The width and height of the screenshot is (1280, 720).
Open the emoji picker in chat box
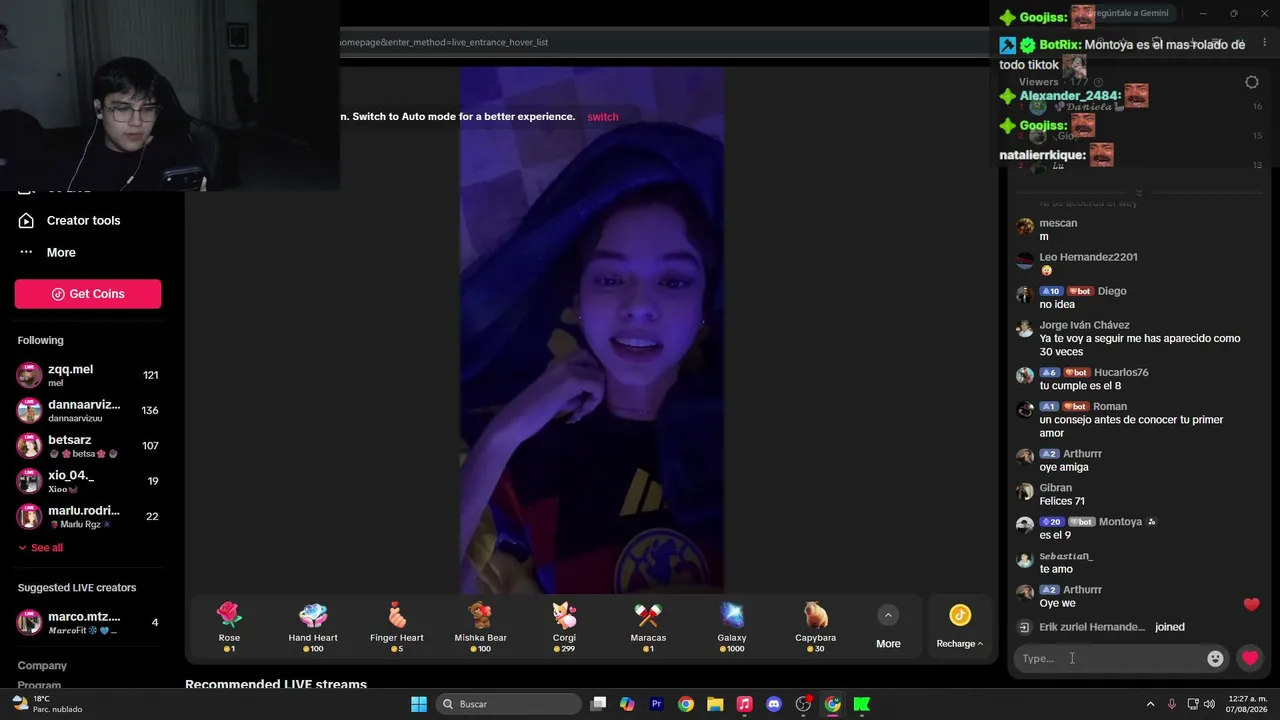pos(1215,658)
